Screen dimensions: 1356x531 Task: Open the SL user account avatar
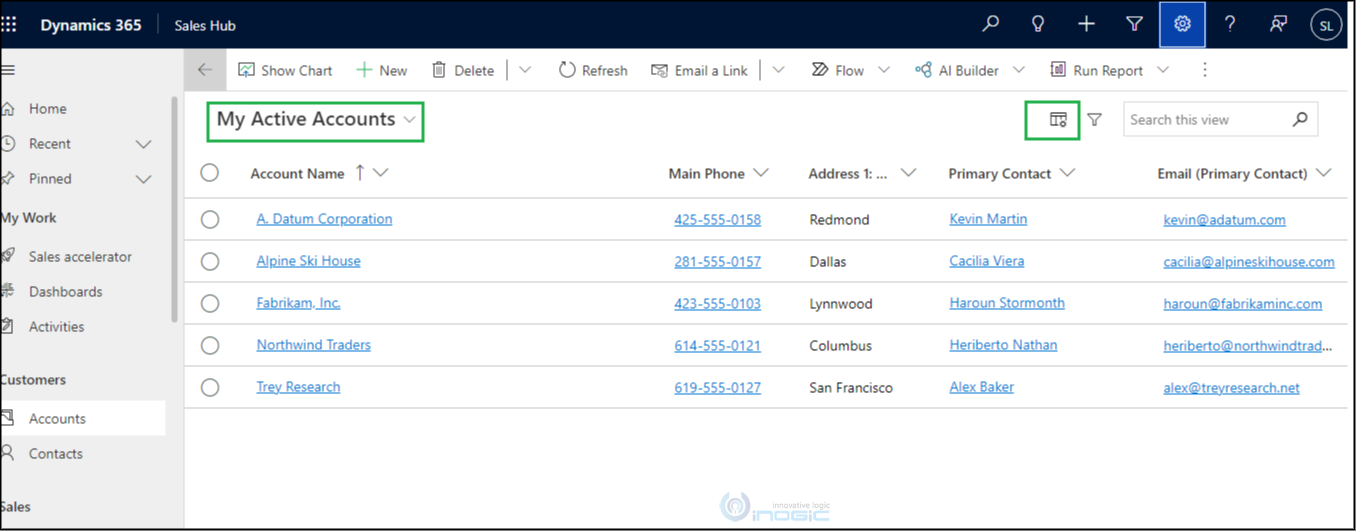[x=1326, y=26]
